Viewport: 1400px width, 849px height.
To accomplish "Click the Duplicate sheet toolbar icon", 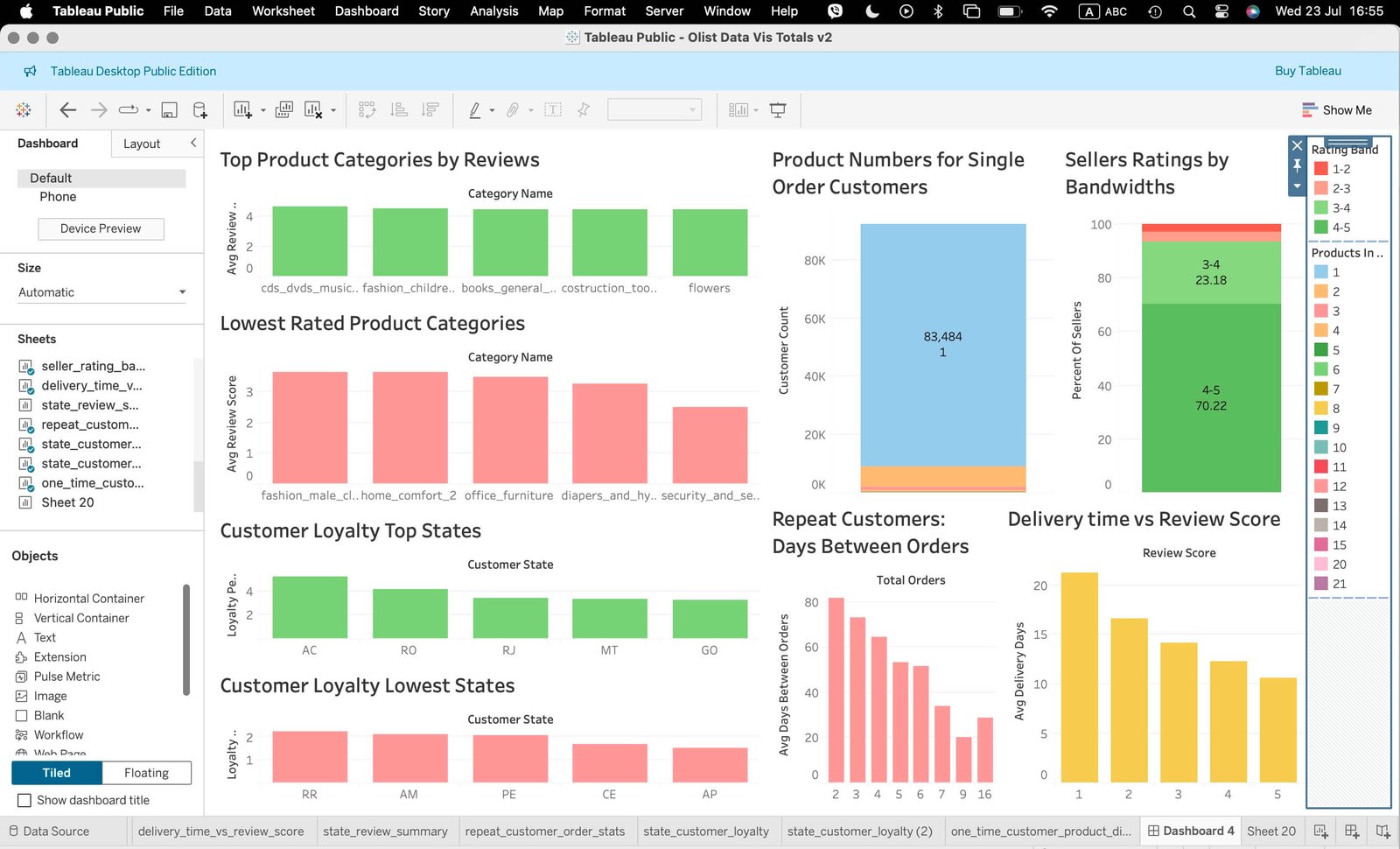I will point(283,110).
